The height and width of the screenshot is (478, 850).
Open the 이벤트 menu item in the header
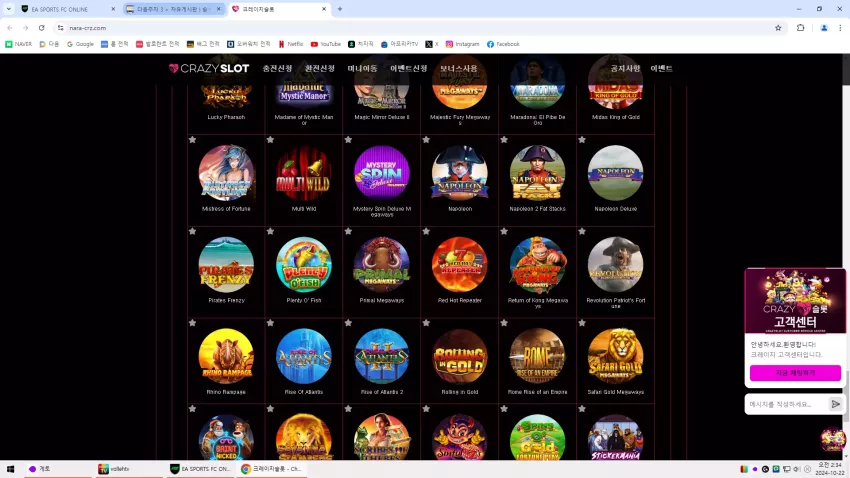point(661,68)
